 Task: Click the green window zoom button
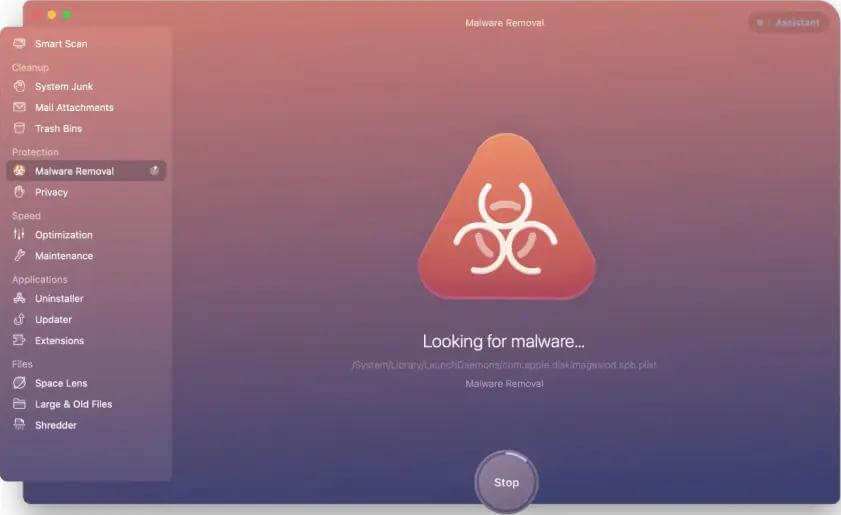pyautogui.click(x=67, y=15)
